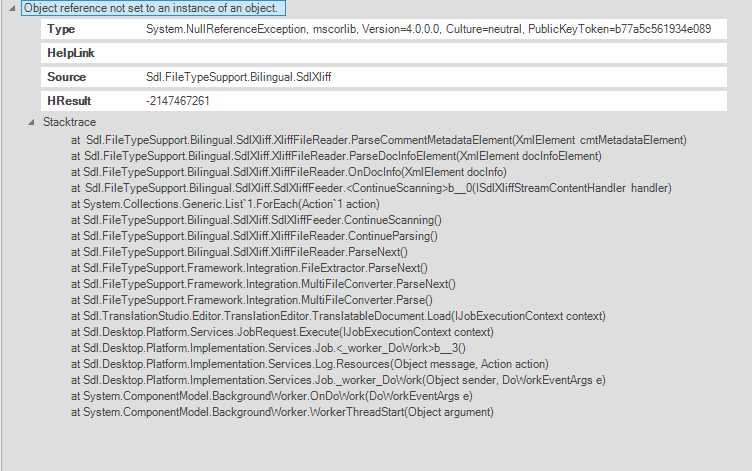Select the XliffFileReader.ContinueParsing() line
Image resolution: width=752 pixels, height=471 pixels.
tap(254, 236)
